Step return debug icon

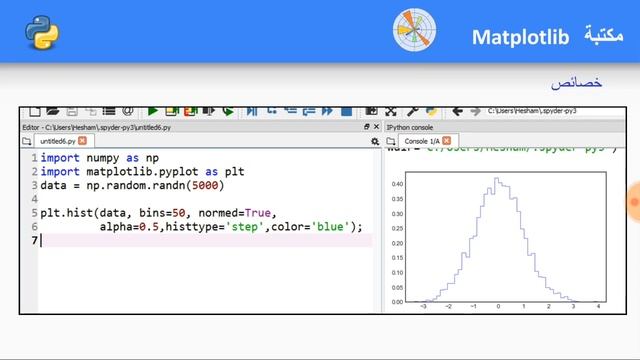309,111
